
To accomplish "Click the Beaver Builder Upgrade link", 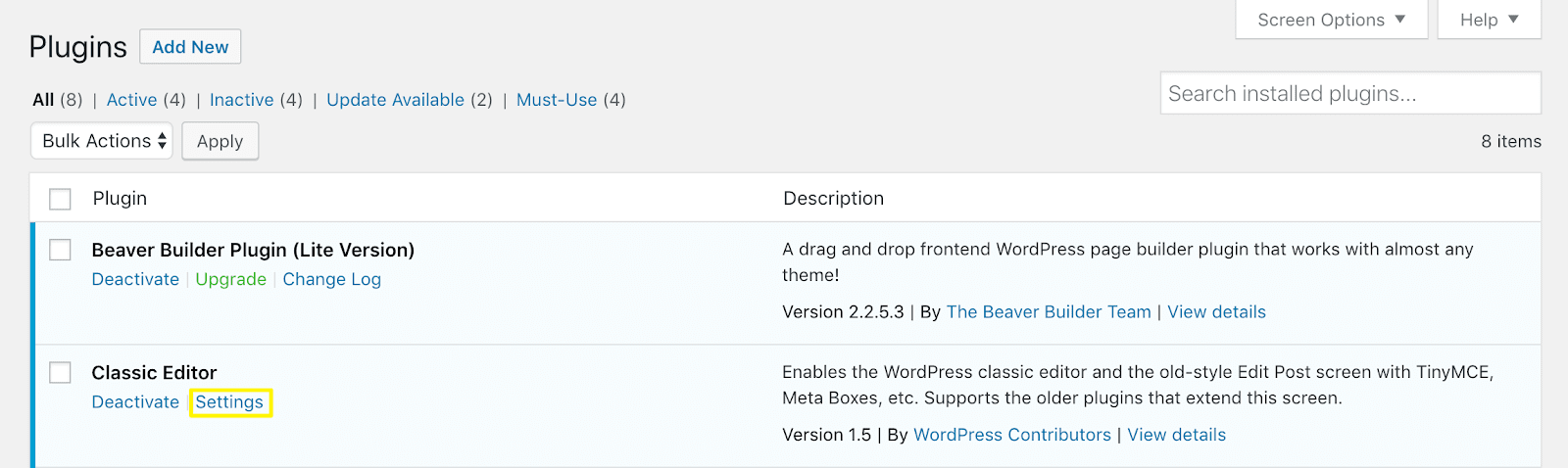I will pos(230,279).
